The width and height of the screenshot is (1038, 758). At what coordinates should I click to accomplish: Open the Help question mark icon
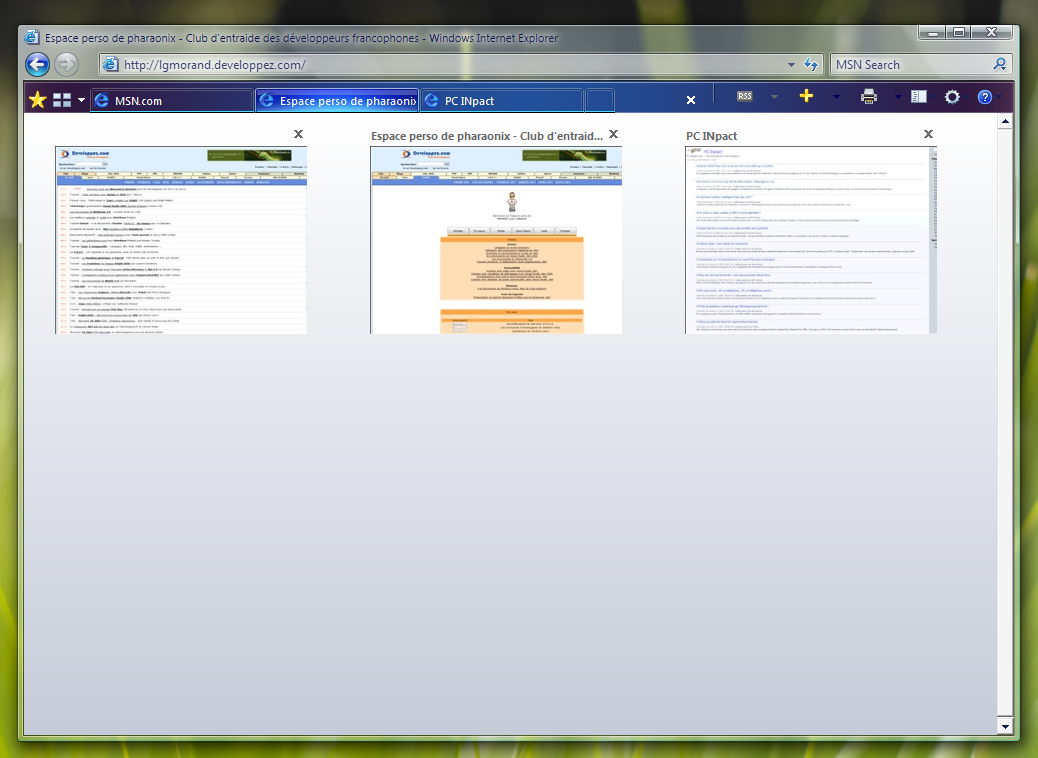pyautogui.click(x=985, y=97)
